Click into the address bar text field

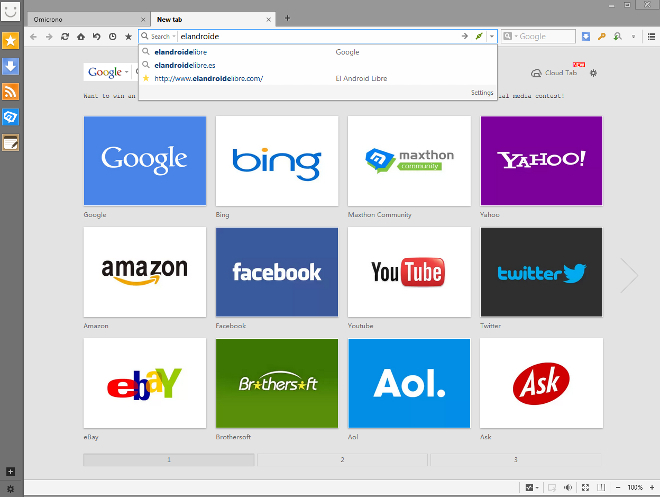coord(318,36)
